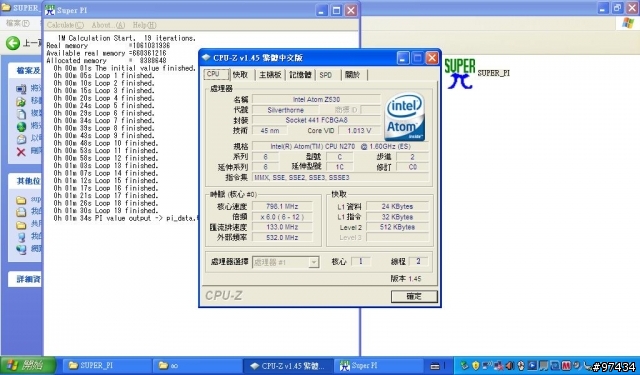This screenshot has width=640, height=375.
Task: Open the 處理器選擇 dropdown
Action: click(285, 262)
